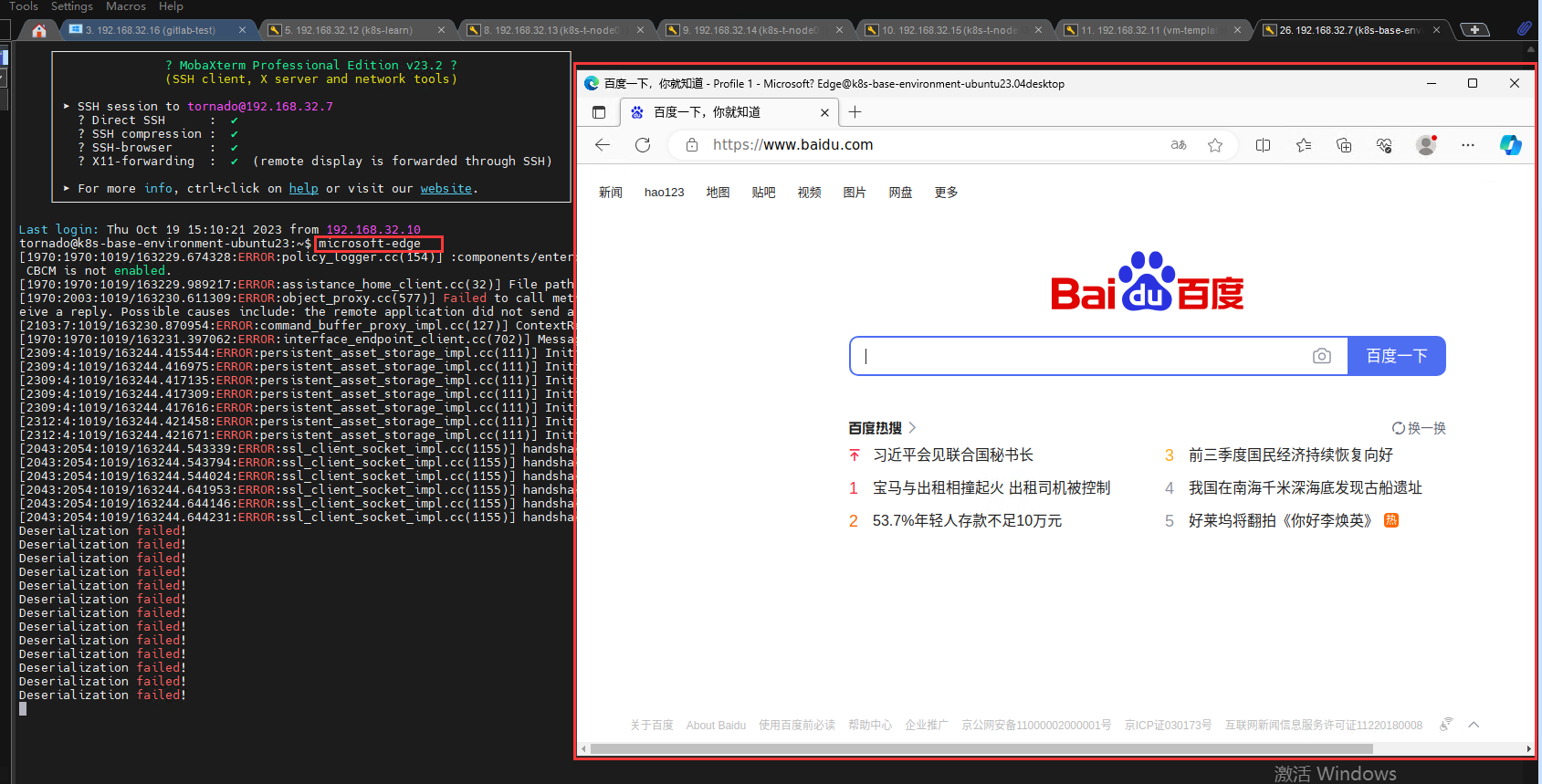Viewport: 1542px width, 784px height.
Task: Open hot item 前三季度国民经济持续恢复向好
Action: click(1291, 455)
